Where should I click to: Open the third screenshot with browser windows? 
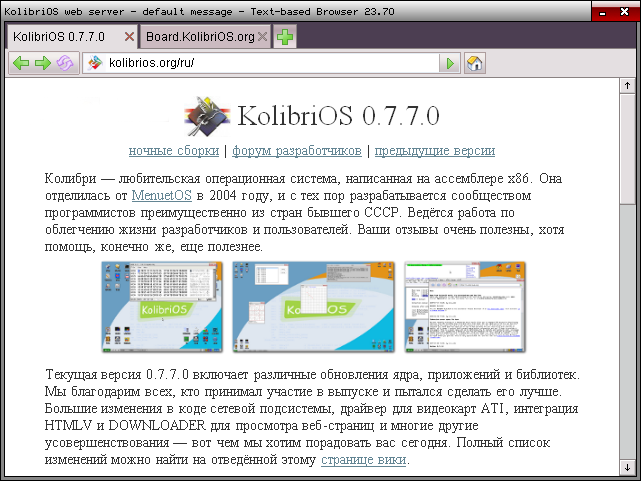[465, 307]
